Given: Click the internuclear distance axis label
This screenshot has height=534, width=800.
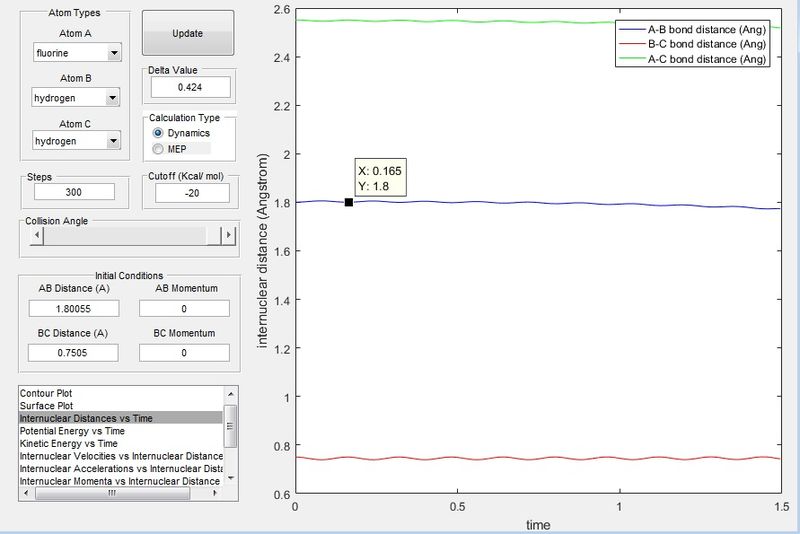Looking at the screenshot, I should click(x=262, y=251).
